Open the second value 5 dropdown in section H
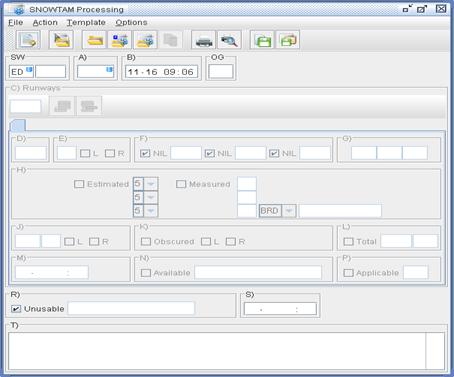 pyautogui.click(x=151, y=197)
